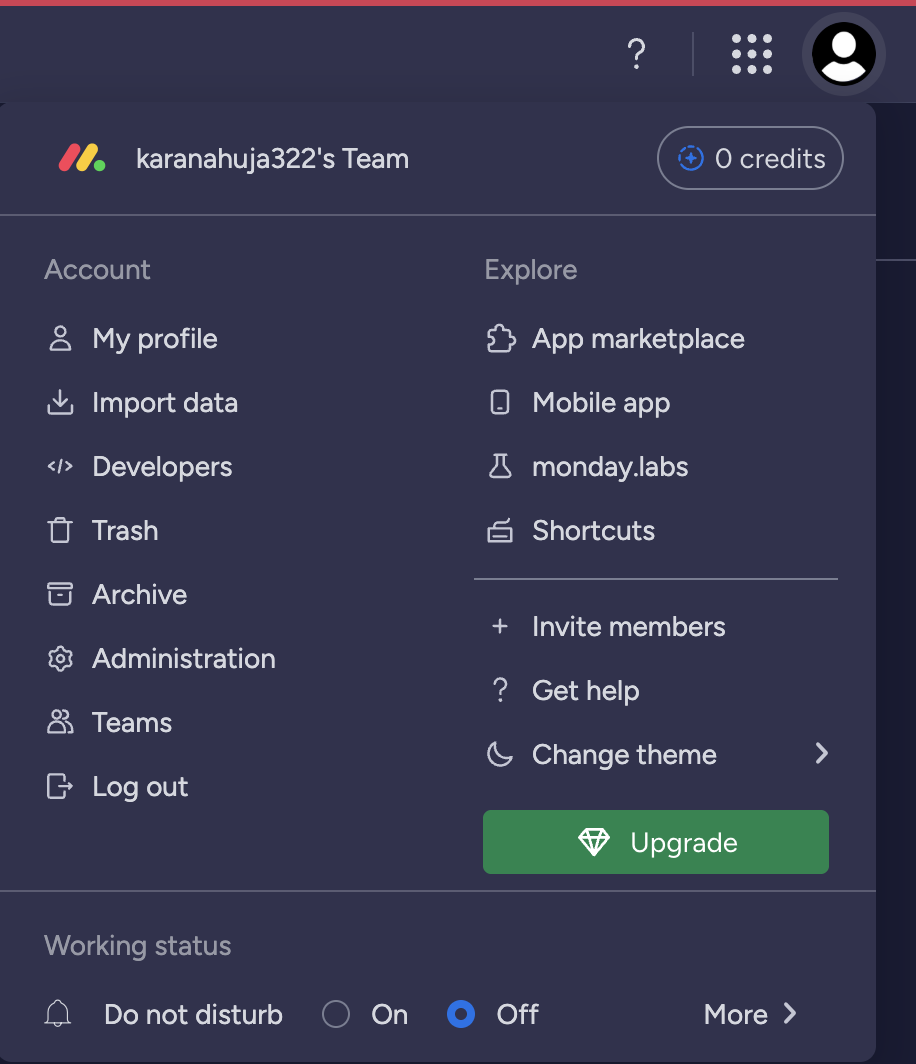916x1064 pixels.
Task: Click the 0 credits pill button
Action: point(750,158)
